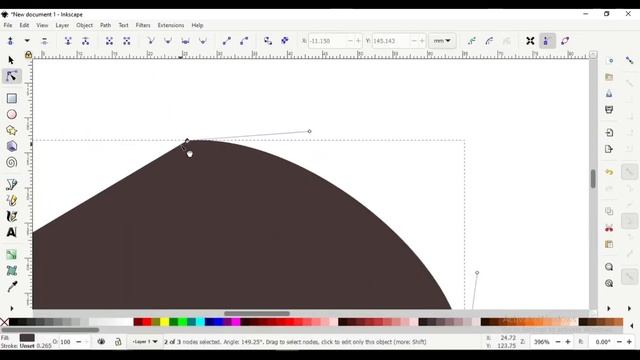Screen dimensions: 640x360
Task: Open the View menu
Action: click(x=42, y=25)
